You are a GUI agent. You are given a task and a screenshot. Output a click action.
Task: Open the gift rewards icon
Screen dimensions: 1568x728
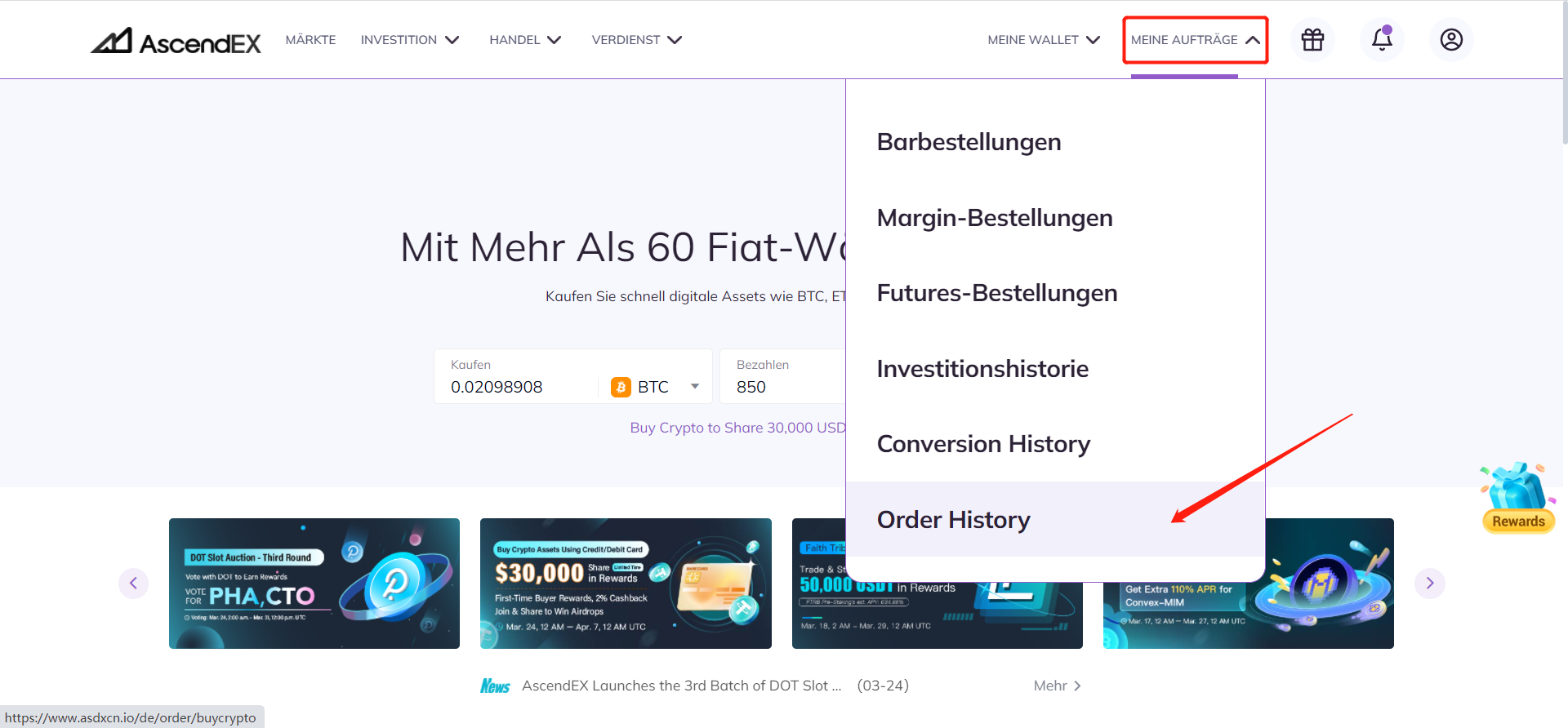pos(1312,39)
